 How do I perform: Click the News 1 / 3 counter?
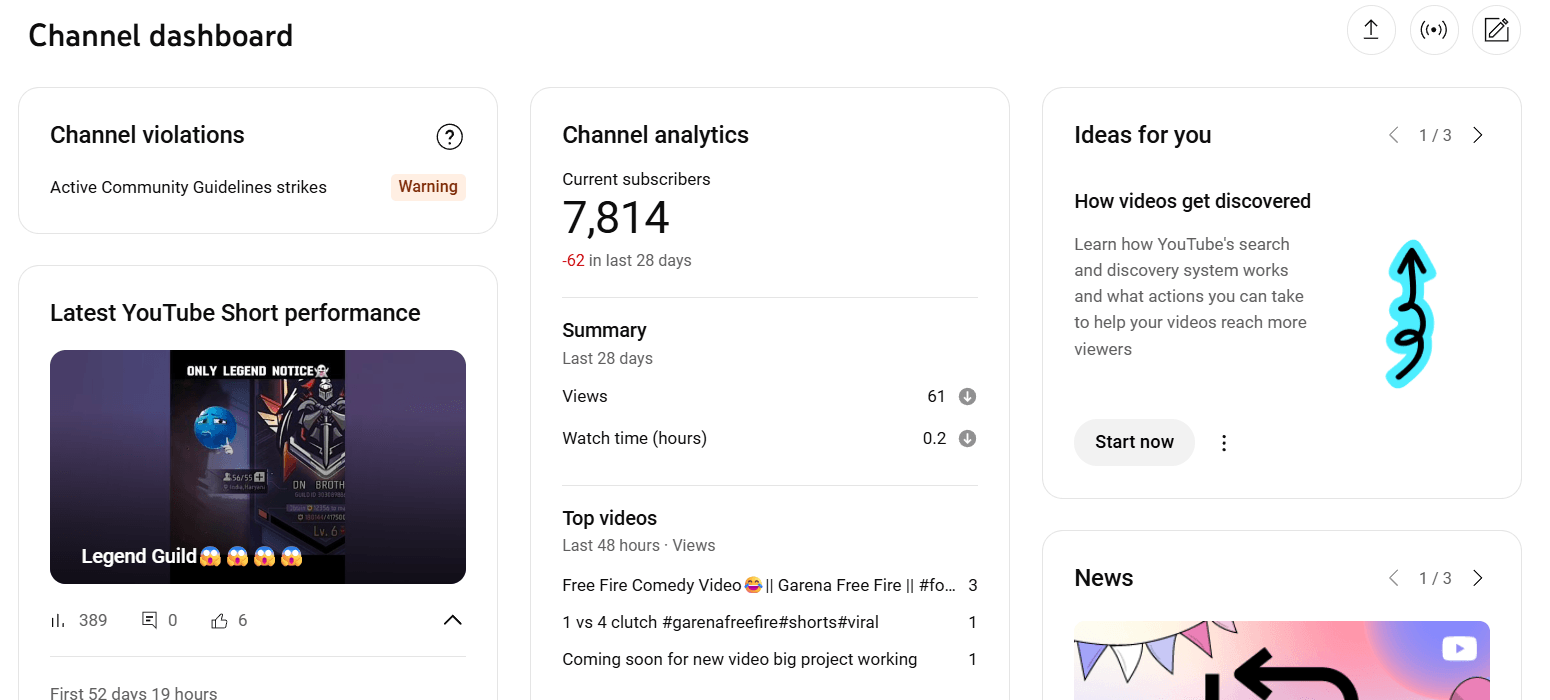pos(1435,579)
